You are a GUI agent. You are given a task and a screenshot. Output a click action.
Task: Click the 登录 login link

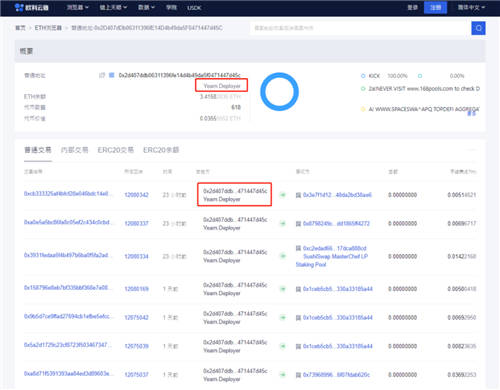tap(412, 7)
